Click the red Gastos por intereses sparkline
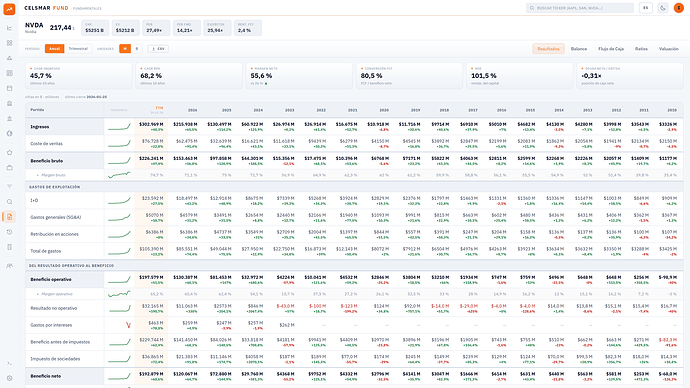 click(x=128, y=325)
